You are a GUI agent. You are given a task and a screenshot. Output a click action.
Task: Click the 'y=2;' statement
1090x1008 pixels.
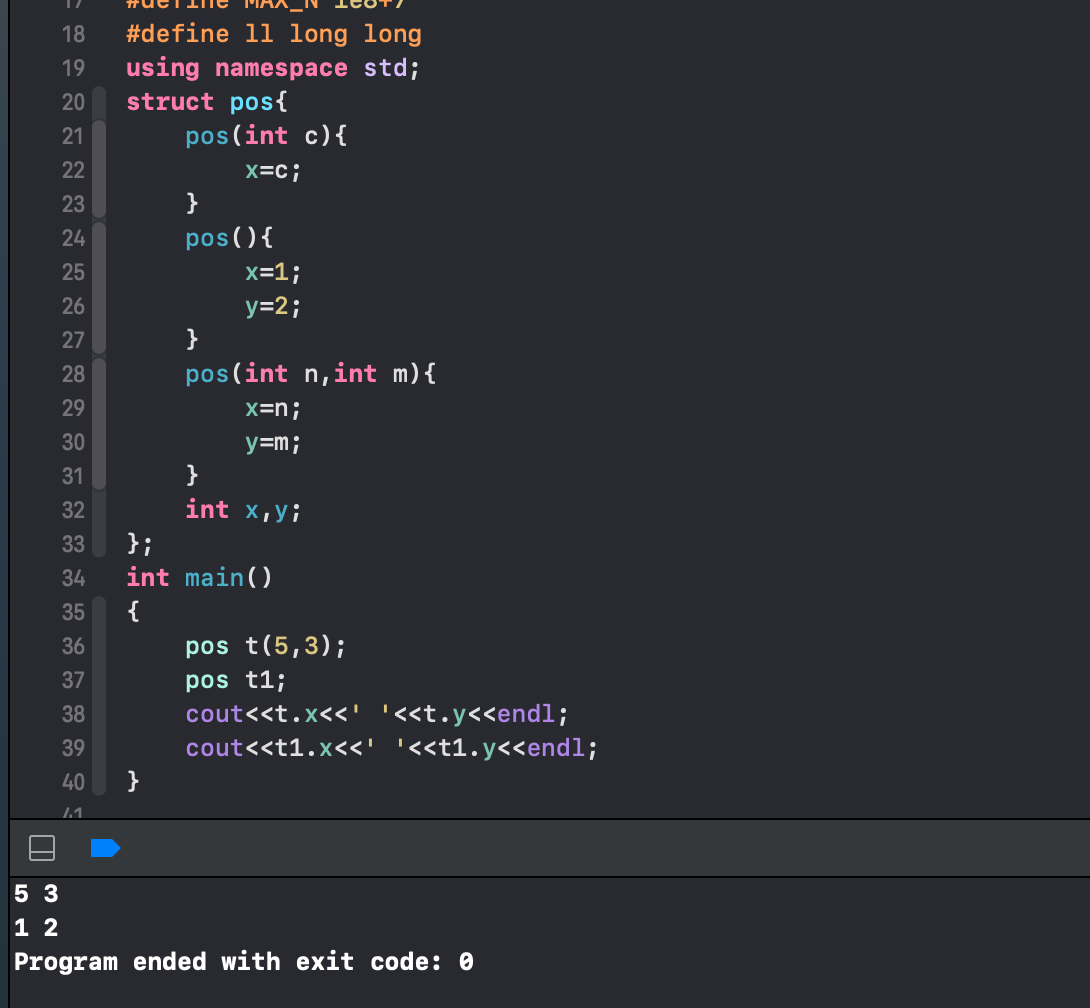click(273, 307)
